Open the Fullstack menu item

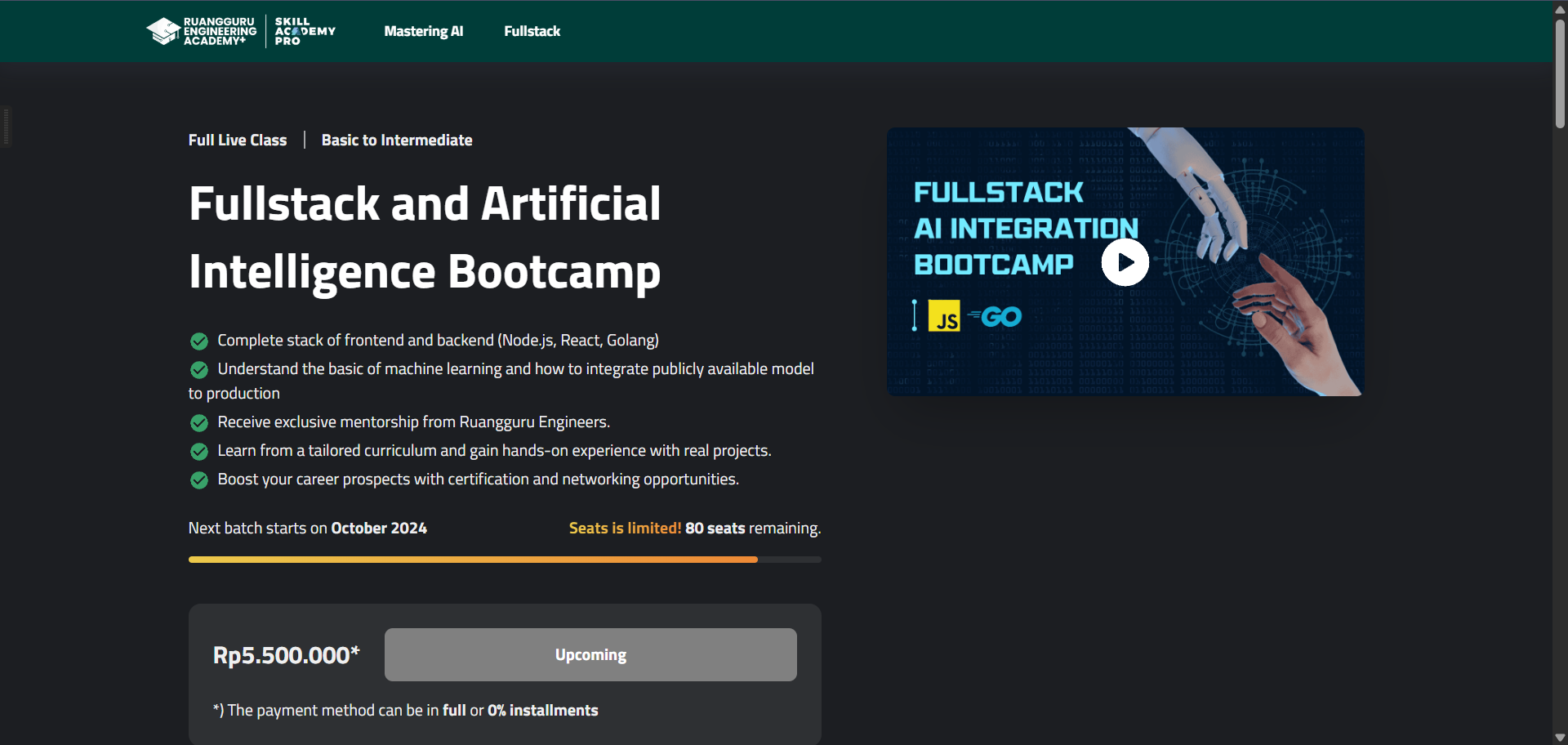pyautogui.click(x=532, y=31)
